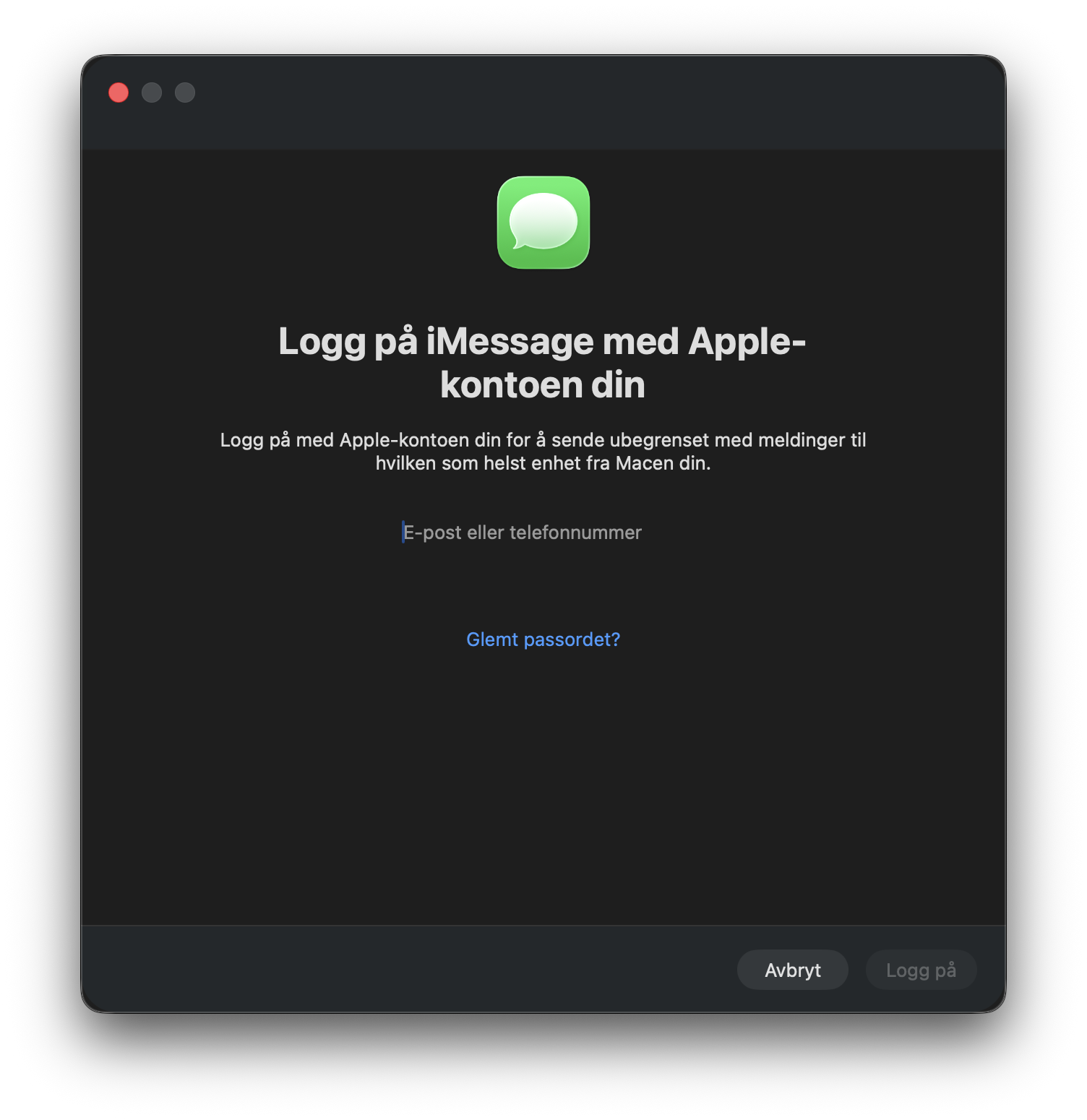Click the greyed-out zoom window button

pos(185,92)
